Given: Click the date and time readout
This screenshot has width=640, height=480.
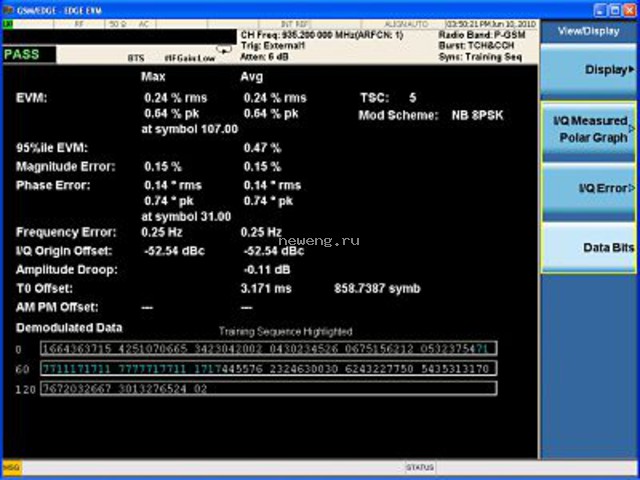Looking at the screenshot, I should [x=491, y=24].
